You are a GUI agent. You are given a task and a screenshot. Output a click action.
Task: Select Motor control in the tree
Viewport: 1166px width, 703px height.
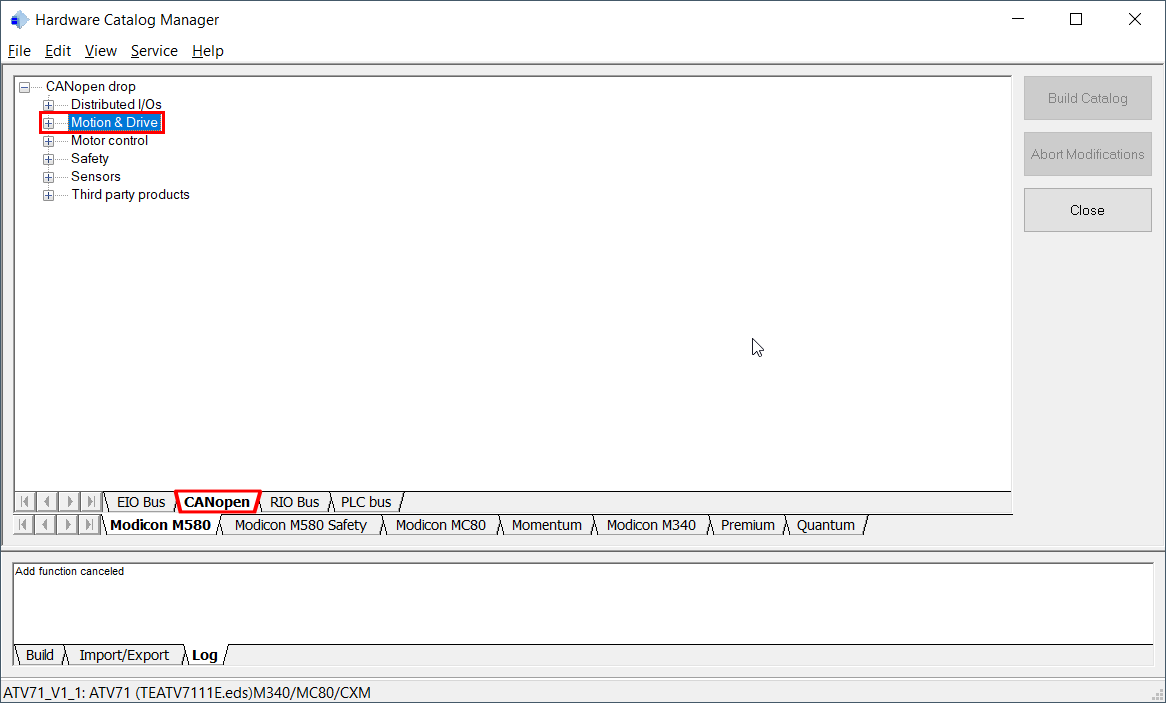(x=109, y=141)
